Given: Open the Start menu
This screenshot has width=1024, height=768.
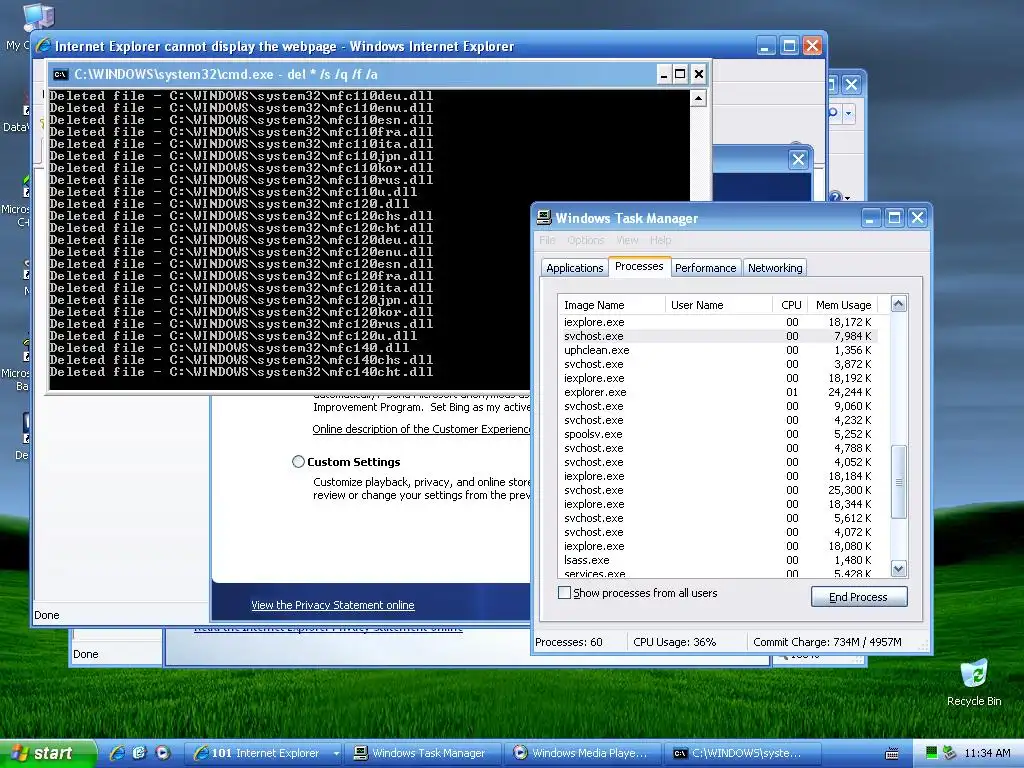Looking at the screenshot, I should coord(48,753).
